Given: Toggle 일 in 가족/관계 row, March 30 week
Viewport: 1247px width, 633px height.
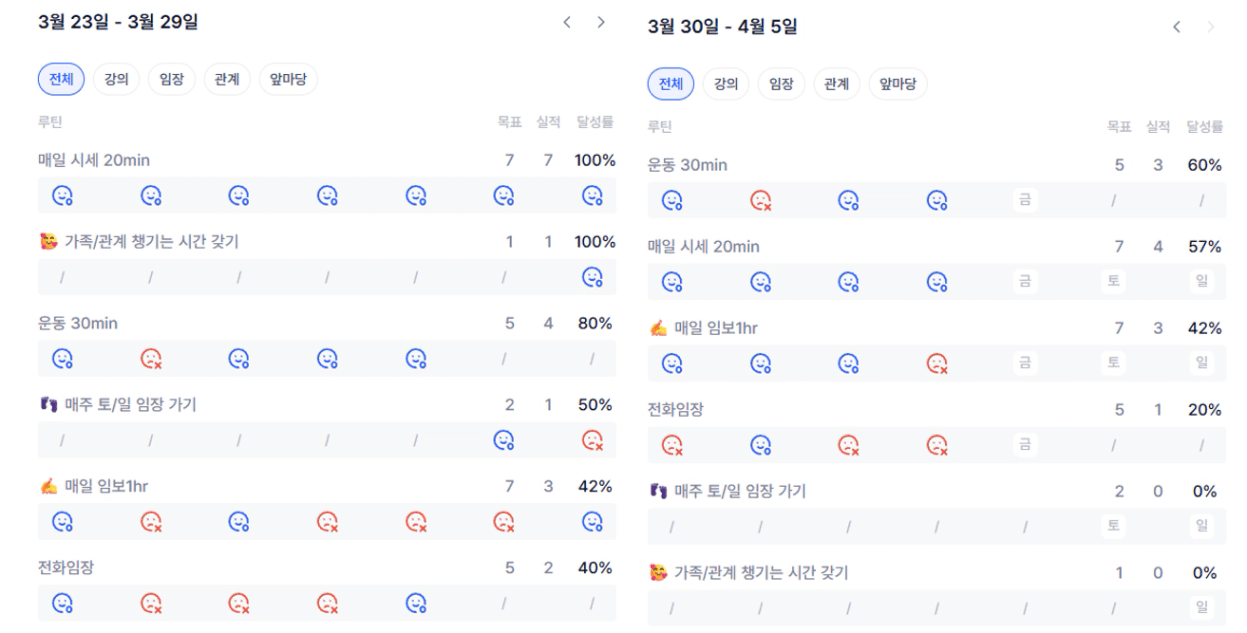Looking at the screenshot, I should coord(1202,607).
